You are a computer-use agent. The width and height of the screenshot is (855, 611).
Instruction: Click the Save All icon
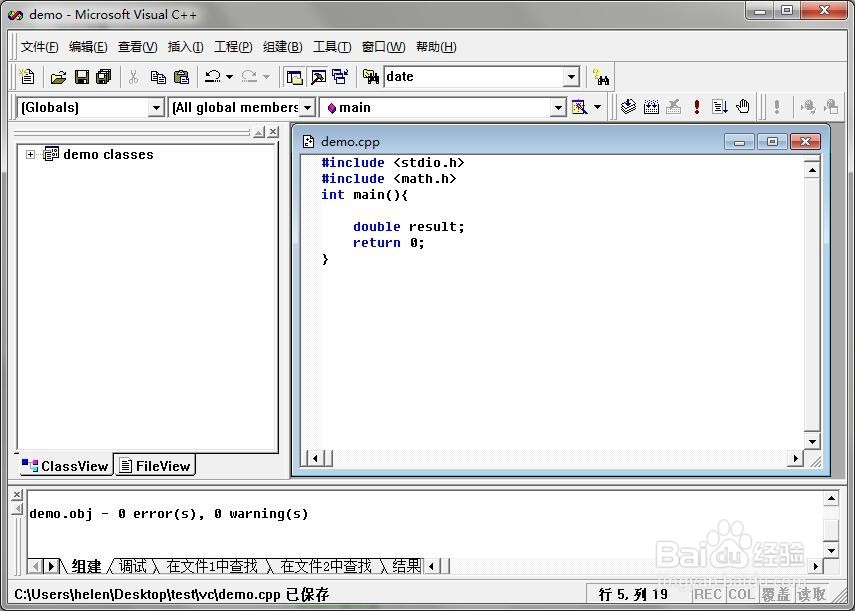point(104,77)
